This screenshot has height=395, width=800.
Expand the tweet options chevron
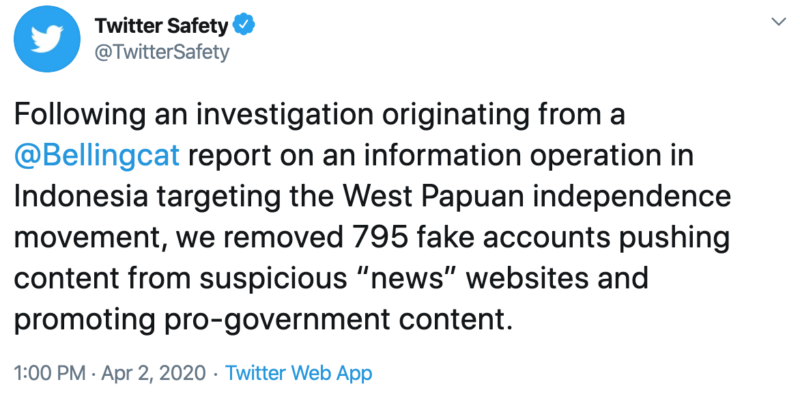pos(778,22)
